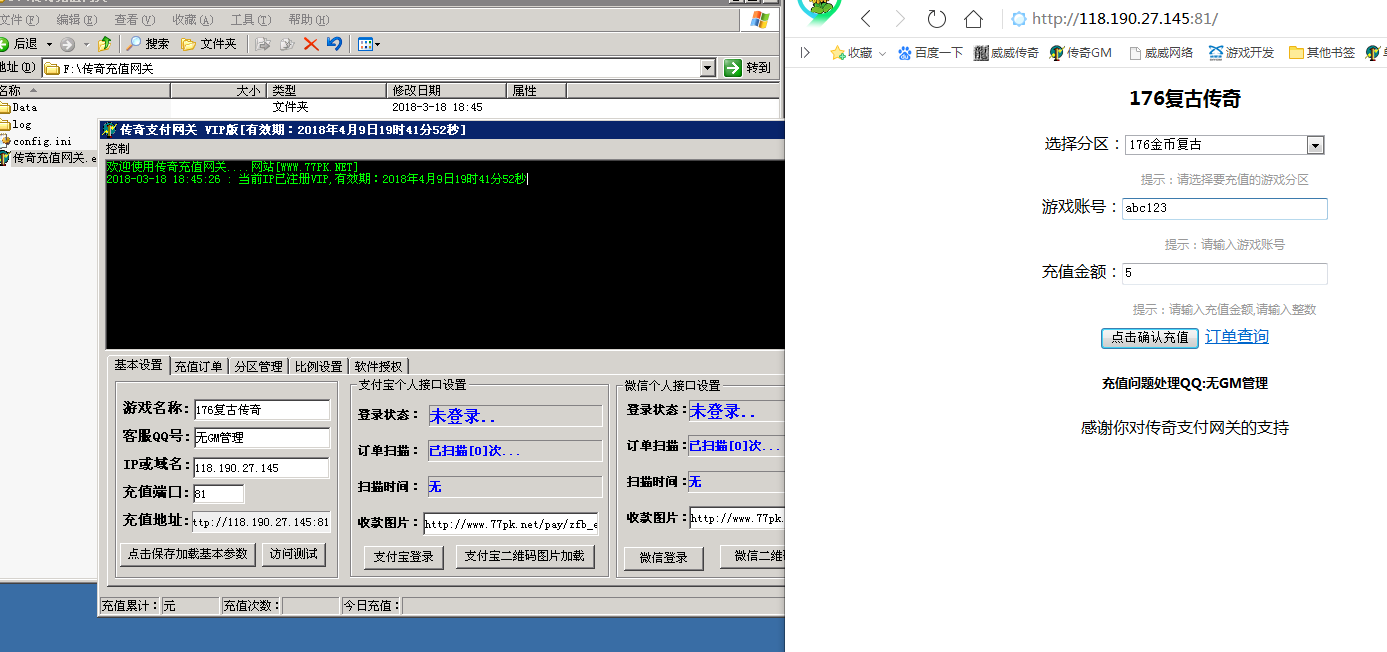Open the 订单查询 link
This screenshot has height=652, width=1387.
pos(1236,337)
